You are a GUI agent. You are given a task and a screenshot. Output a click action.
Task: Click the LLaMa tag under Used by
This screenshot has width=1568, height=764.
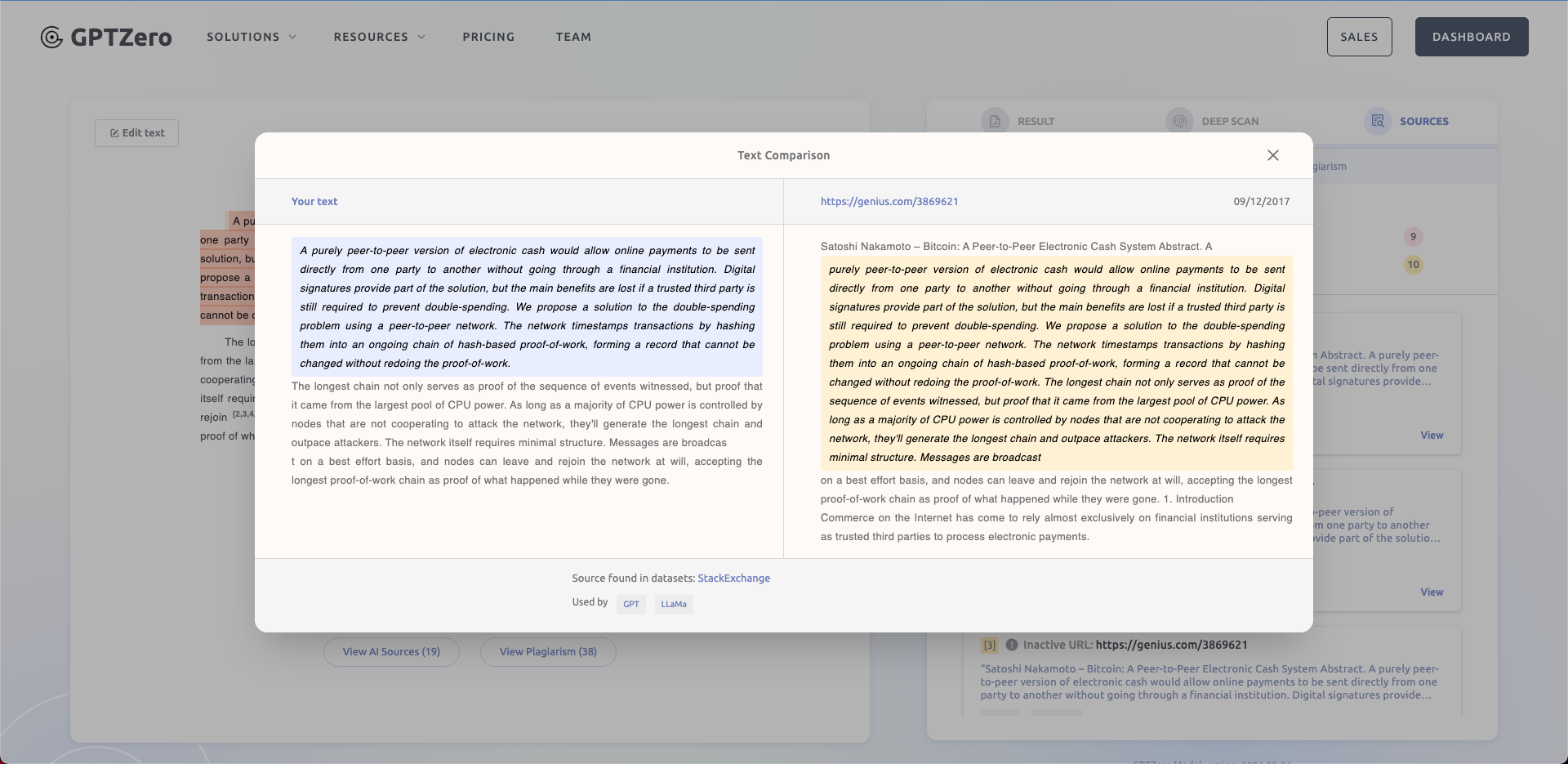tap(674, 605)
